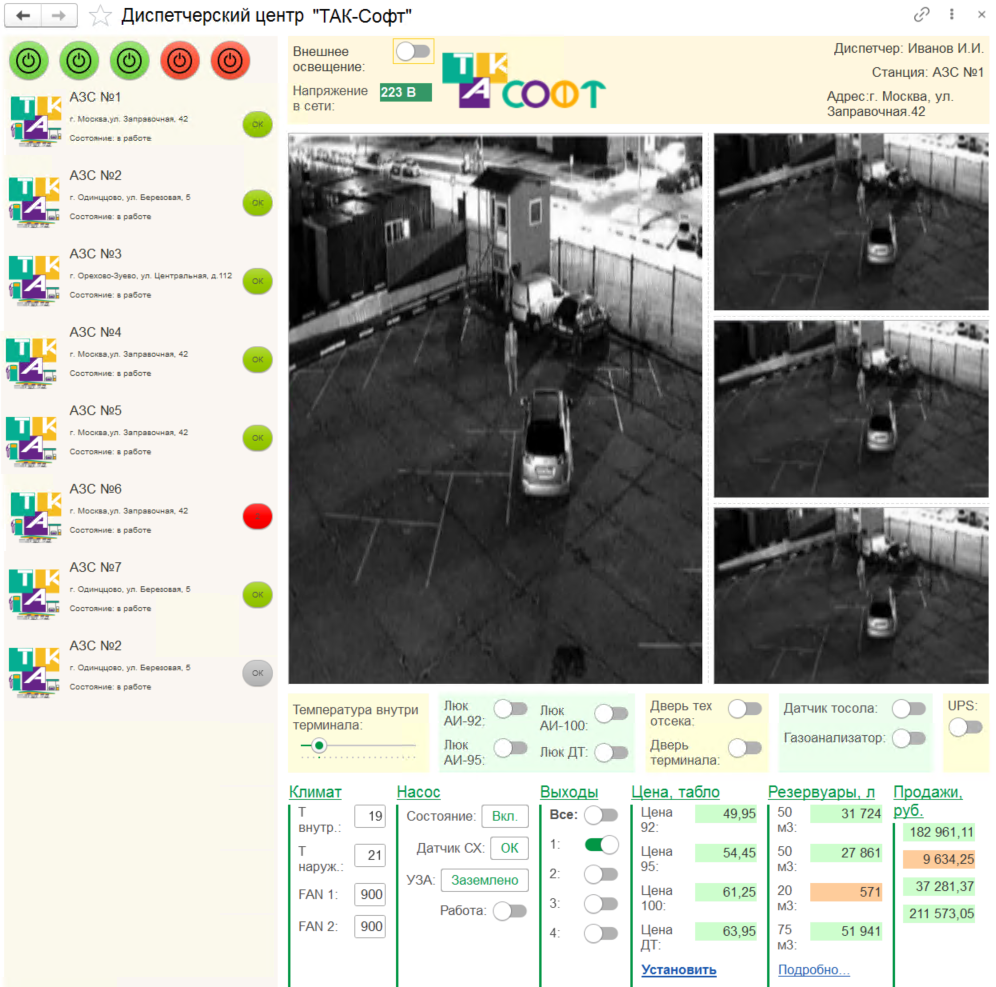
Task: Click the red alarm status of АЗС №6
Action: click(257, 516)
